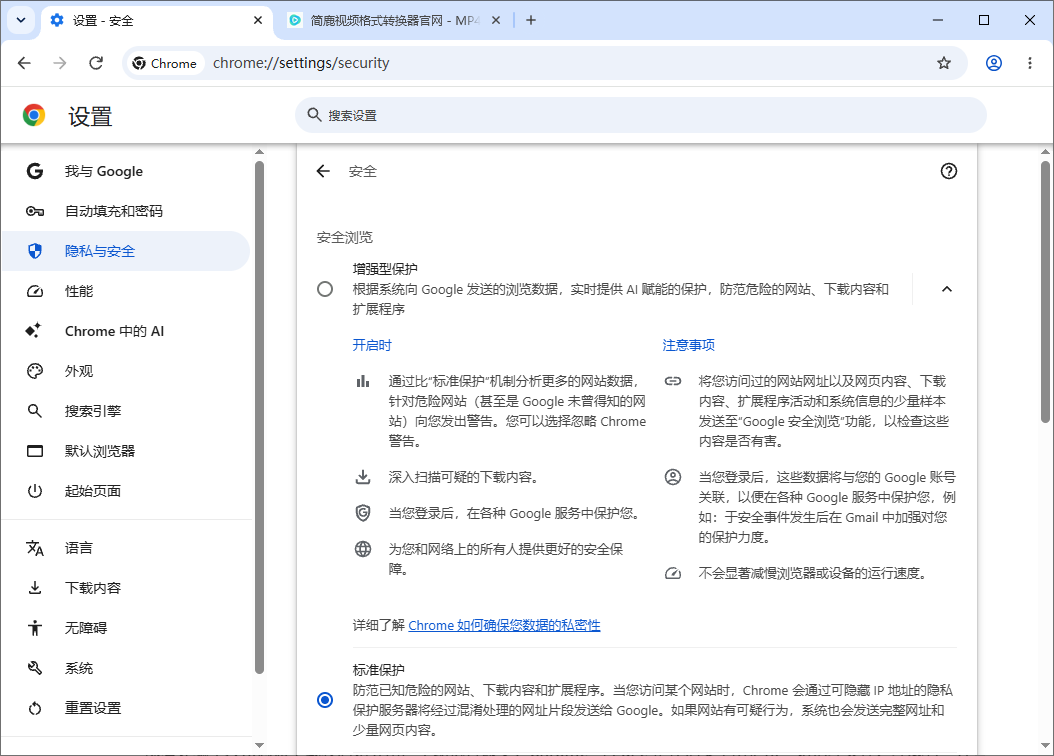Click the browser forward arrow

tap(60, 63)
